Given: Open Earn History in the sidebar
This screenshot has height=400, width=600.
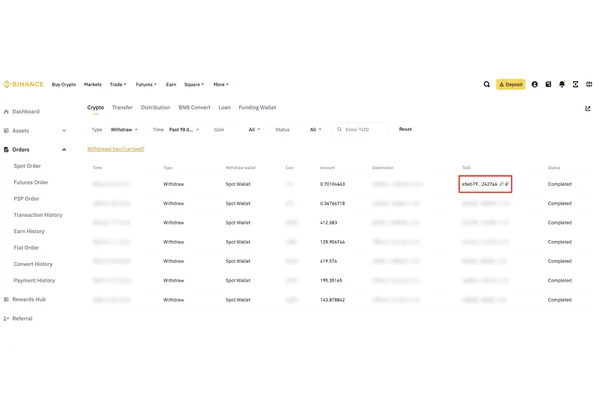Looking at the screenshot, I should [x=29, y=232].
